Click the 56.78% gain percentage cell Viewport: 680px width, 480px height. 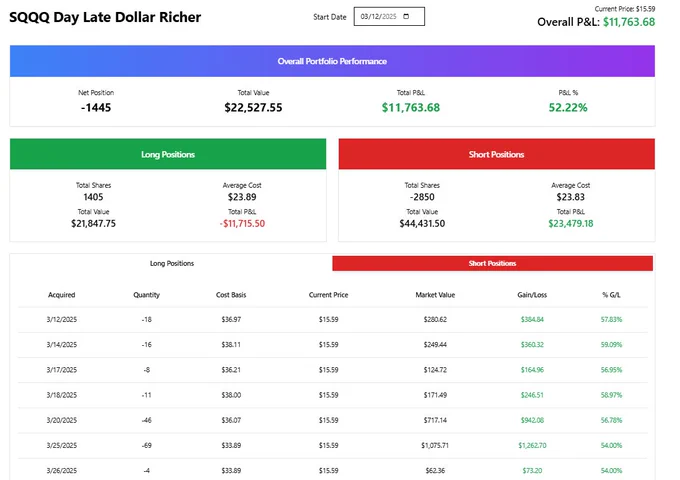pos(611,420)
